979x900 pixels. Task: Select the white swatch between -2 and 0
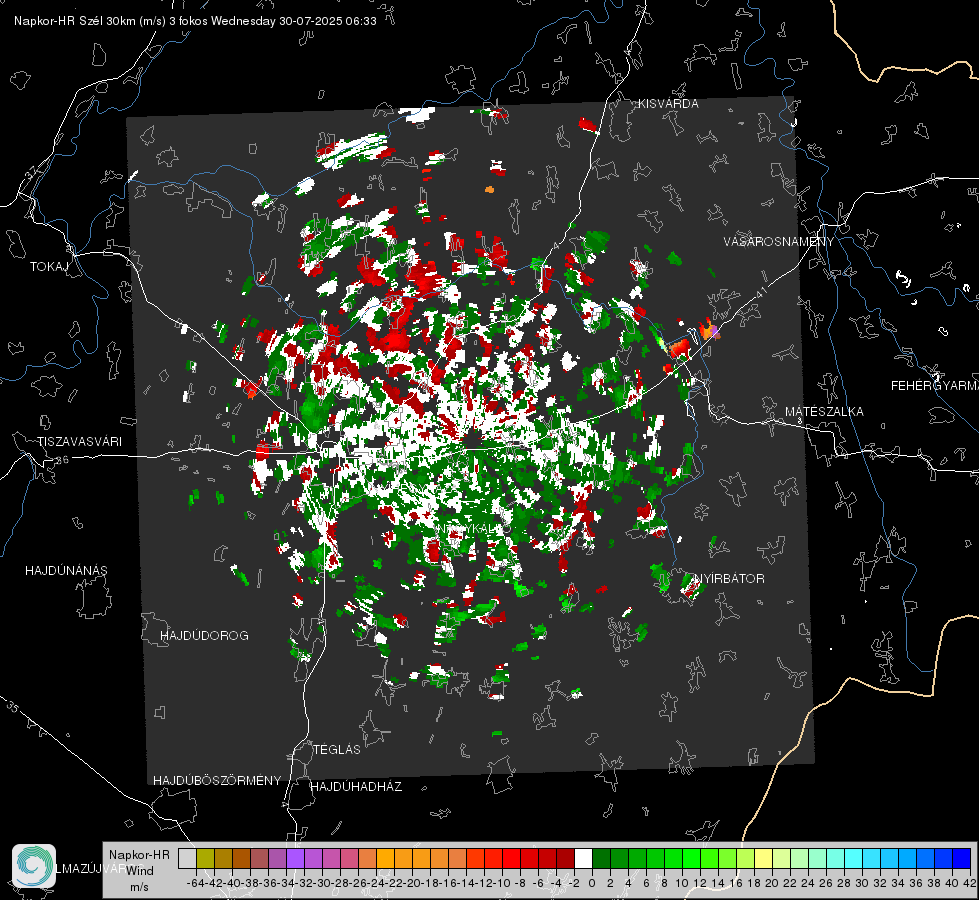[583, 858]
